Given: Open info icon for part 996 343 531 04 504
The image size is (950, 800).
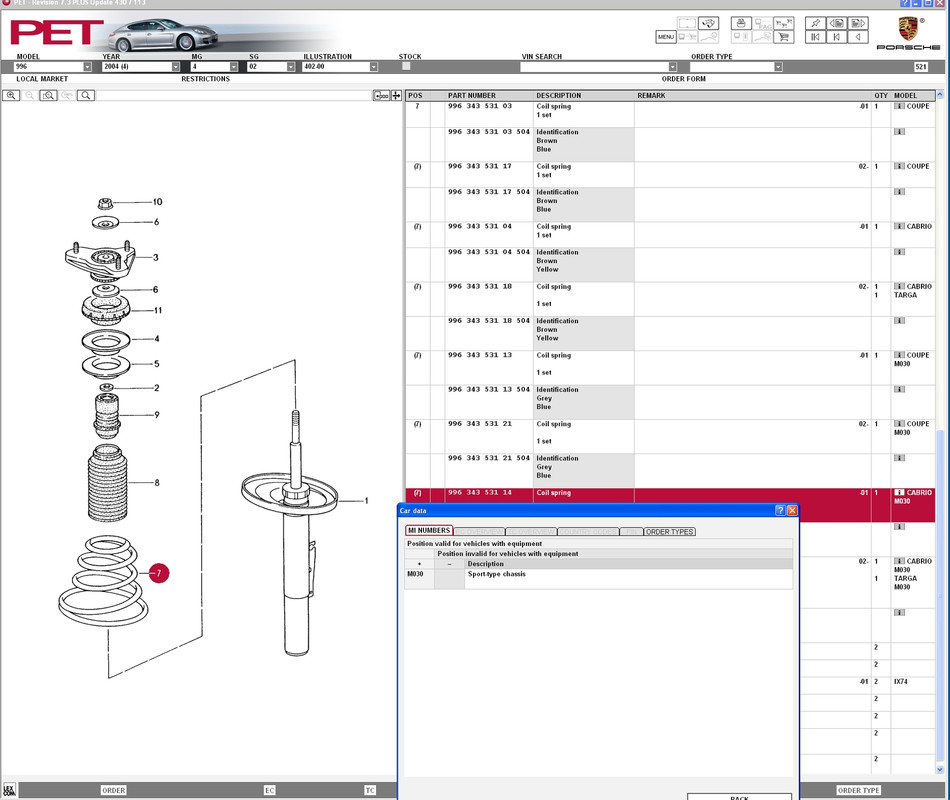Looking at the screenshot, I should [x=899, y=252].
